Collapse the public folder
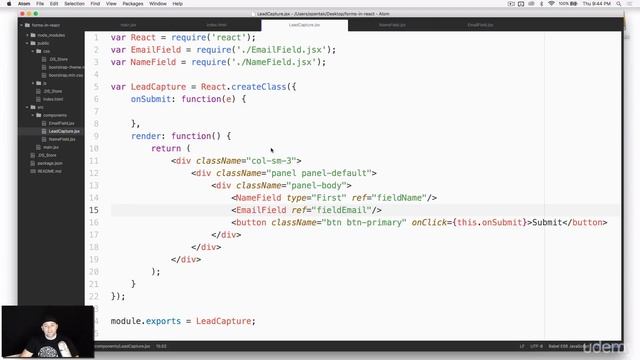The height and width of the screenshot is (360, 640). (x=27, y=43)
